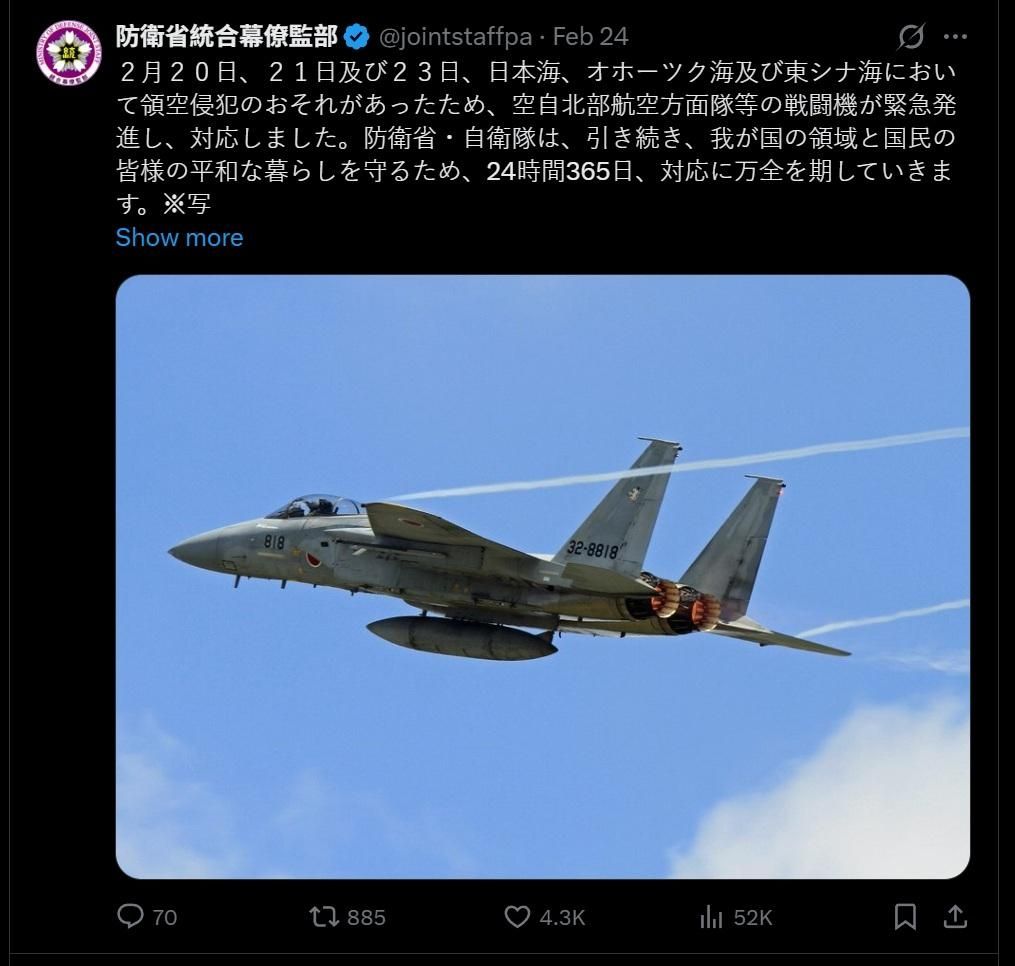This screenshot has height=966, width=1015.
Task: Repost using the retweet arrows icon
Action: [x=324, y=916]
